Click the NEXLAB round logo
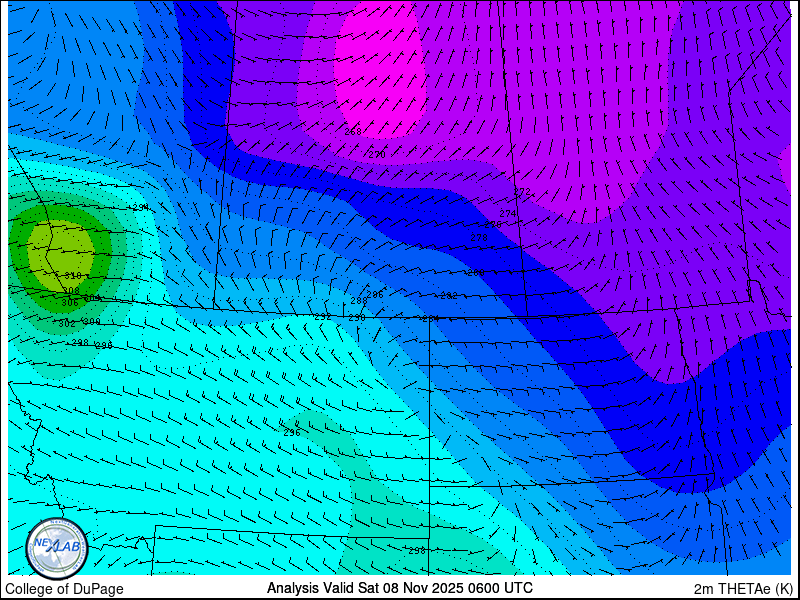 coord(57,549)
